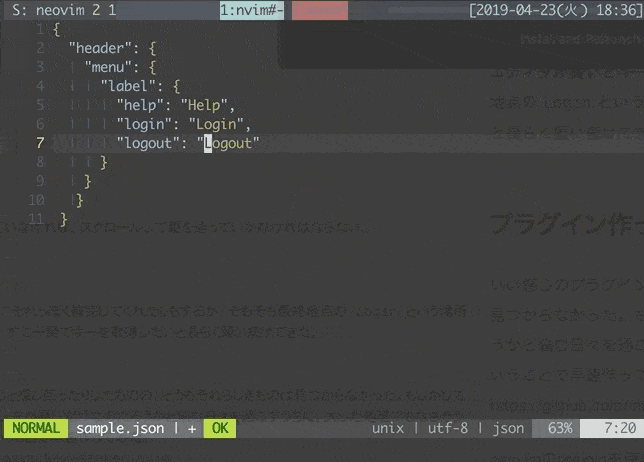Click the green OK linter status
The height and width of the screenshot is (462, 644).
coord(220,428)
